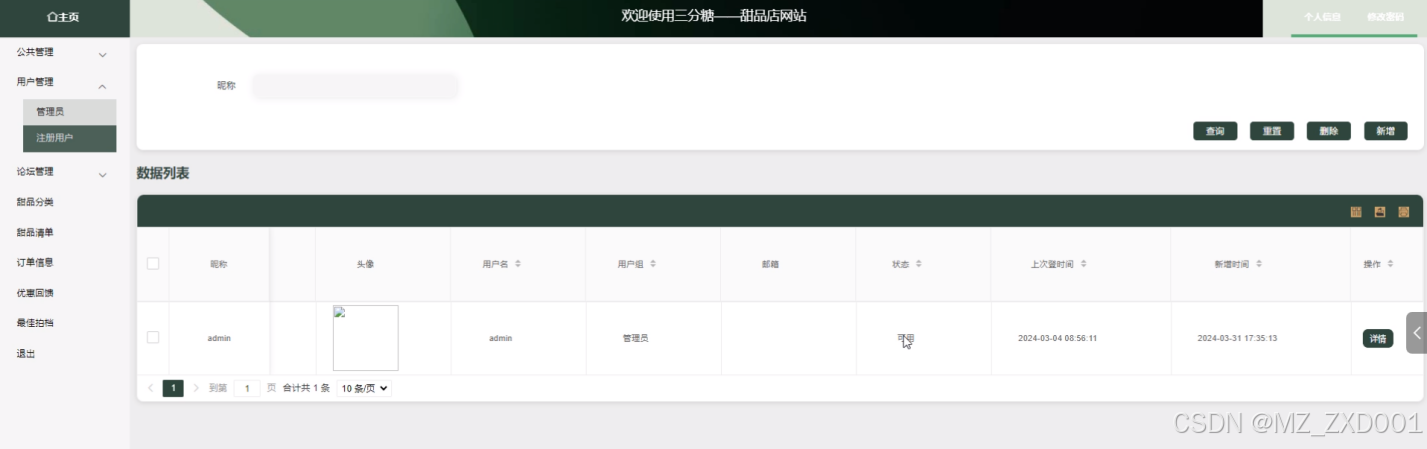1427x449 pixels.
Task: Sort by 上次登时间 column arrows
Action: pyautogui.click(x=1083, y=264)
